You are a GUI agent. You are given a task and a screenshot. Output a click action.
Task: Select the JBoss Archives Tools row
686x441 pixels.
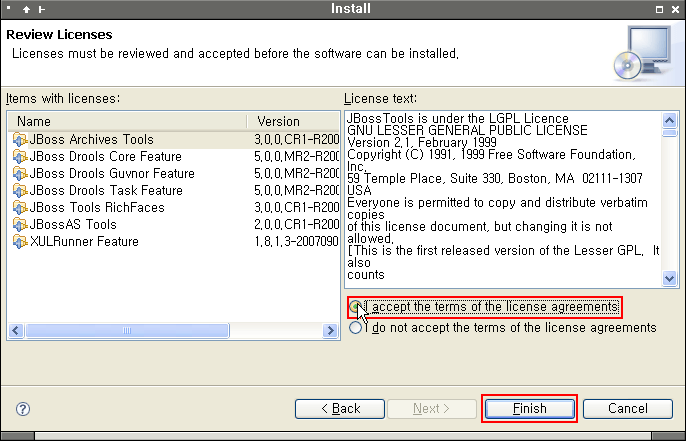pos(174,140)
